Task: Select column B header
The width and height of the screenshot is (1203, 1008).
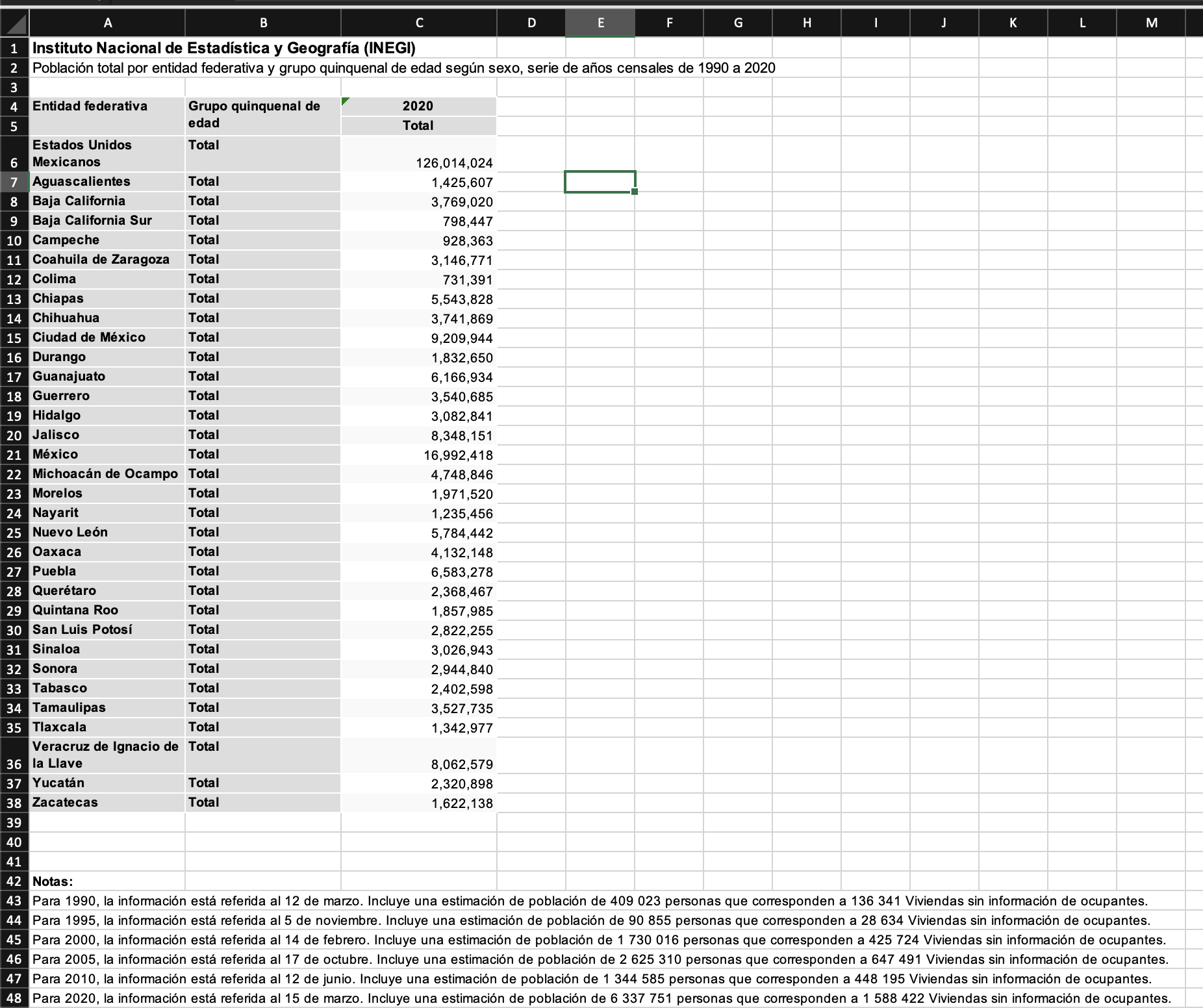Action: pyautogui.click(x=263, y=23)
